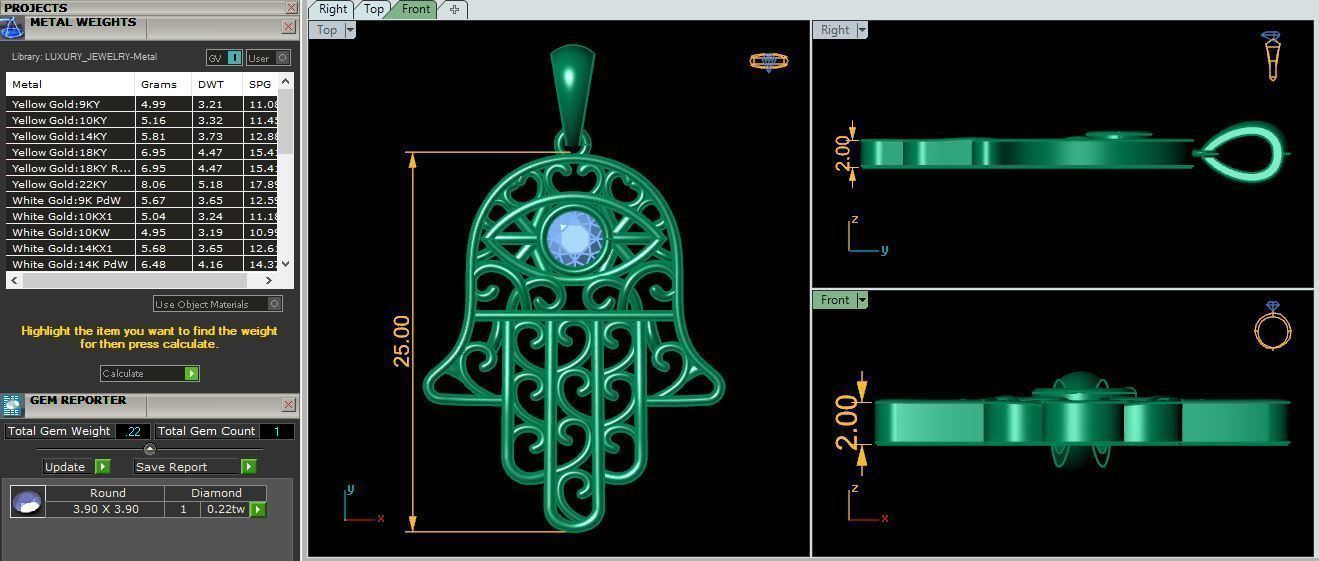
Task: Click the green arrow next to Update
Action: tap(102, 466)
